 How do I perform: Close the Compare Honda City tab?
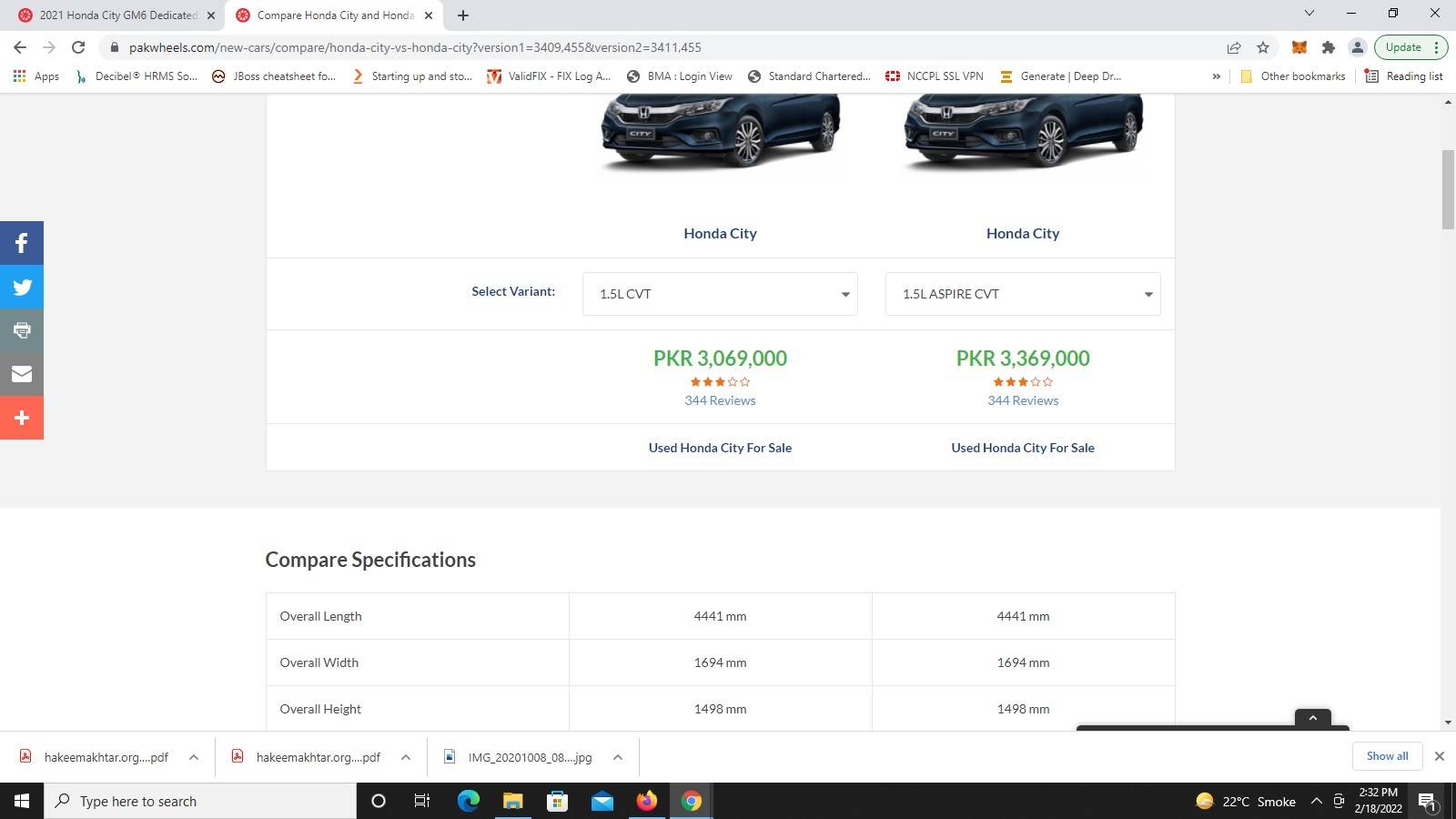coord(429,15)
